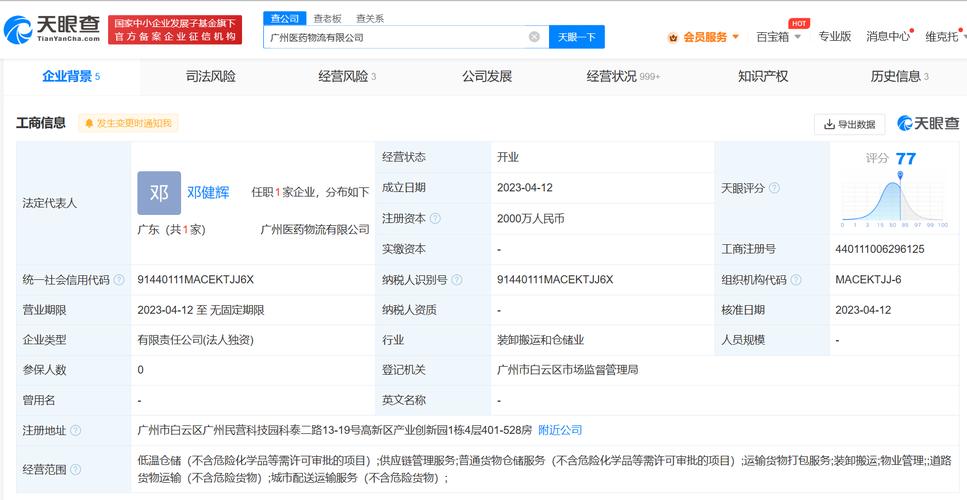This screenshot has height=500, width=967.
Task: Switch to the 经营状况 tab
Action: [623, 76]
